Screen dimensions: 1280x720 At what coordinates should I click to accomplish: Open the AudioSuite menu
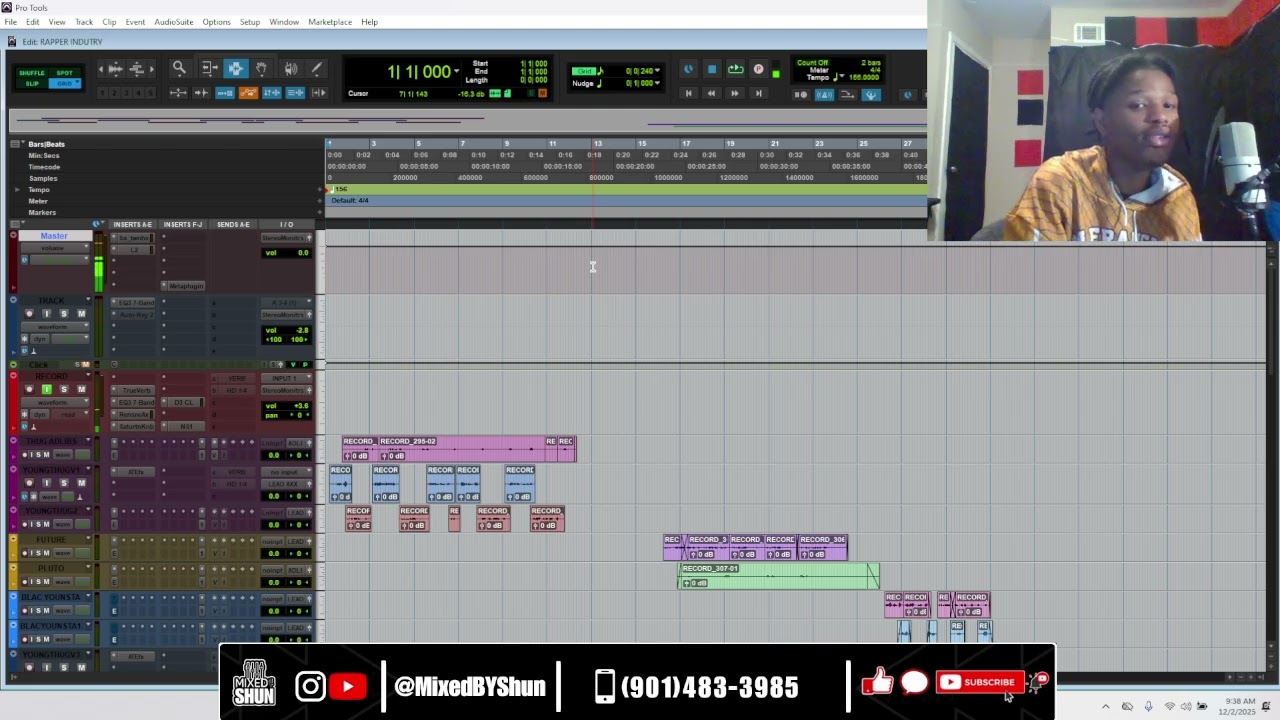pos(173,22)
